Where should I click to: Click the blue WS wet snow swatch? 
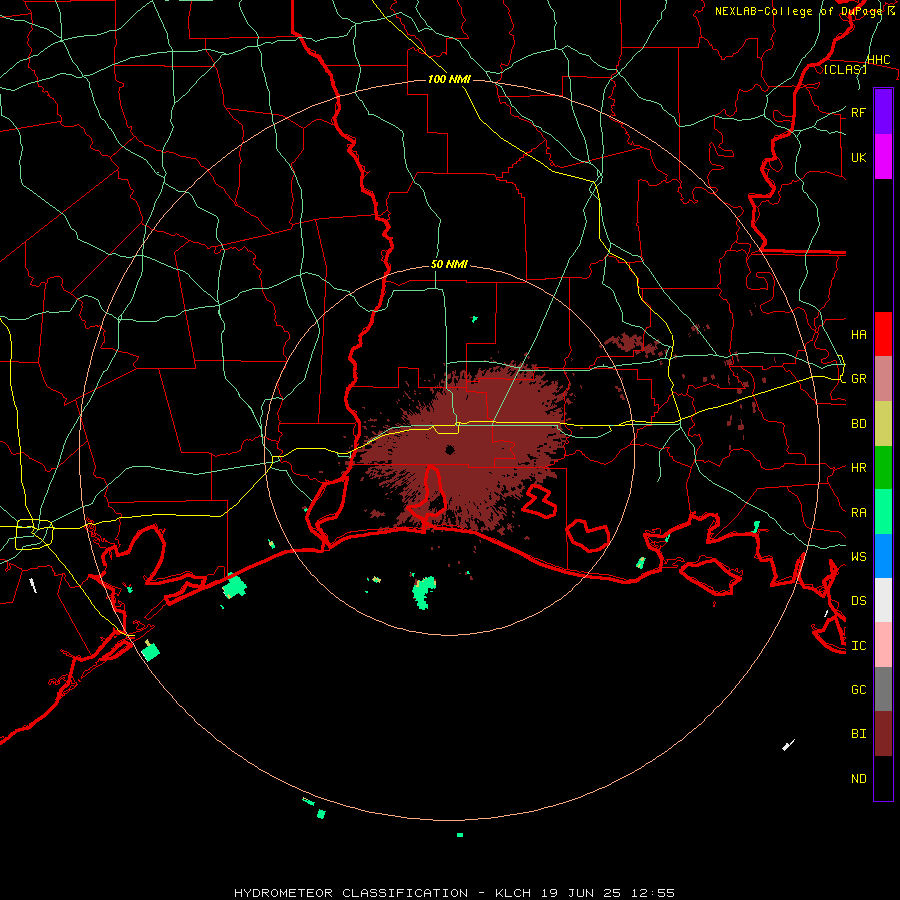[x=883, y=556]
